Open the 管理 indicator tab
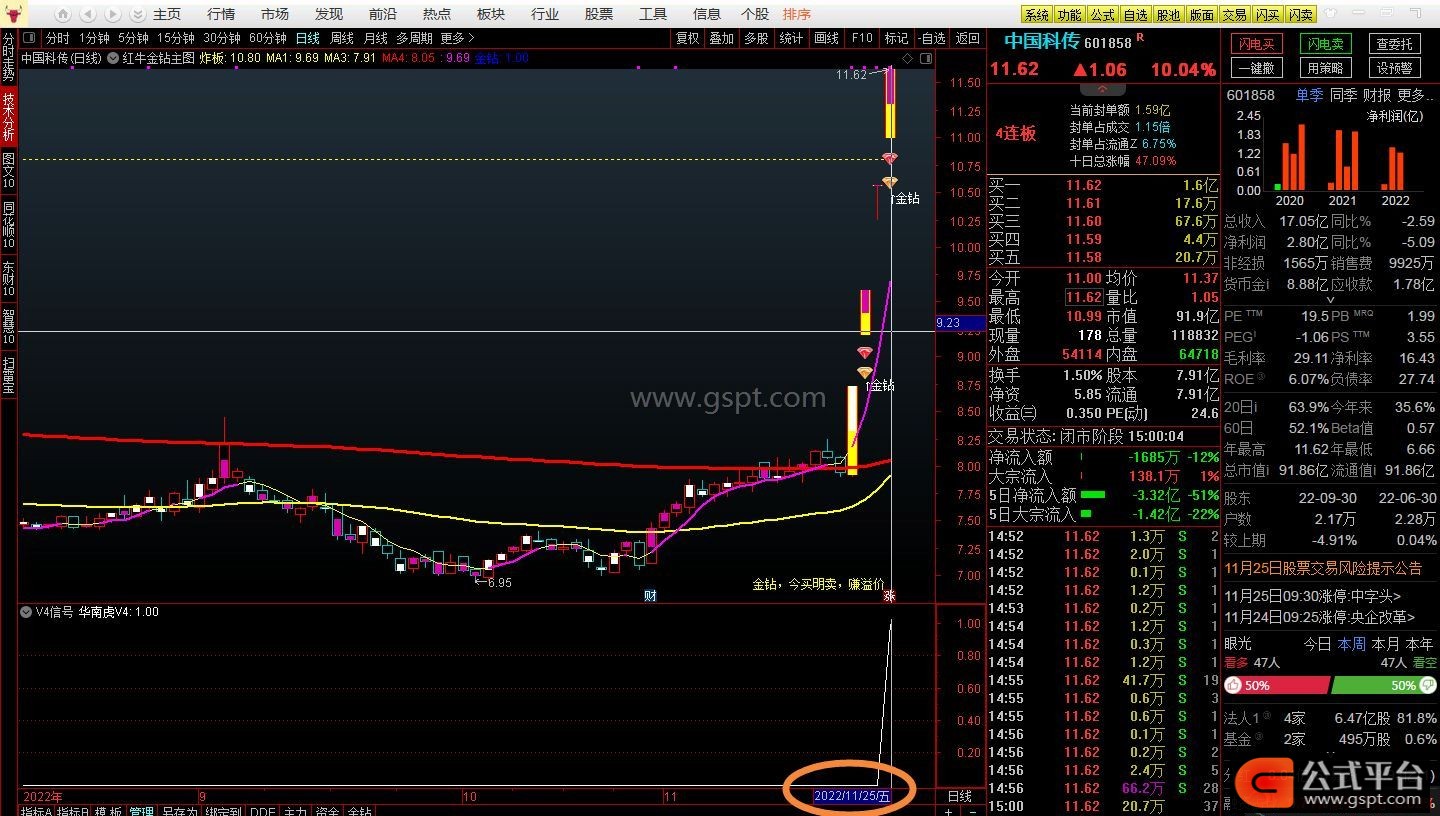Viewport: 1440px width, 816px height. click(x=141, y=811)
